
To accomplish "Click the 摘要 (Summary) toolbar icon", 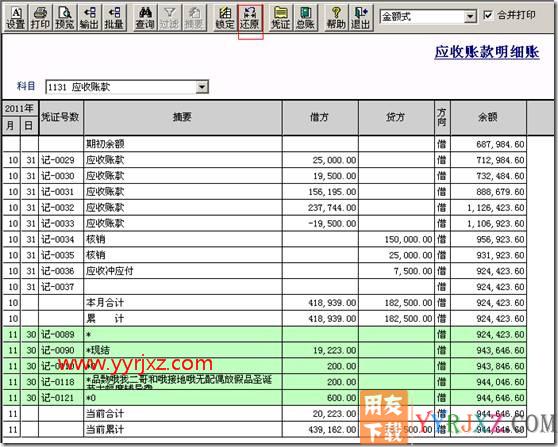I will click(x=194, y=18).
